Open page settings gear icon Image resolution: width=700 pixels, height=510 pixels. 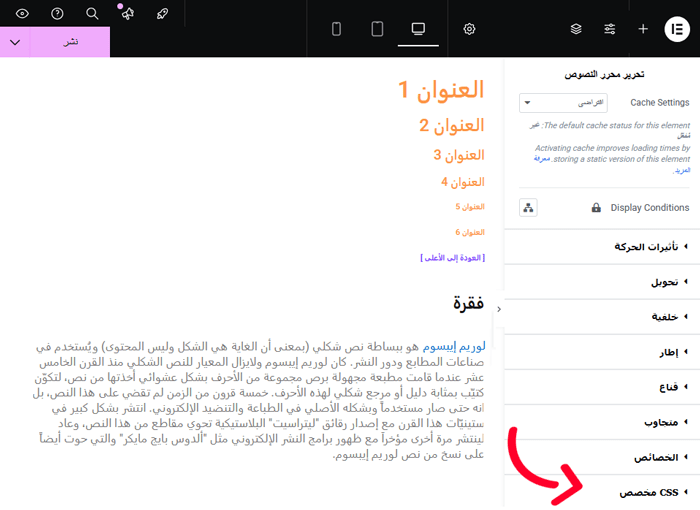469,29
